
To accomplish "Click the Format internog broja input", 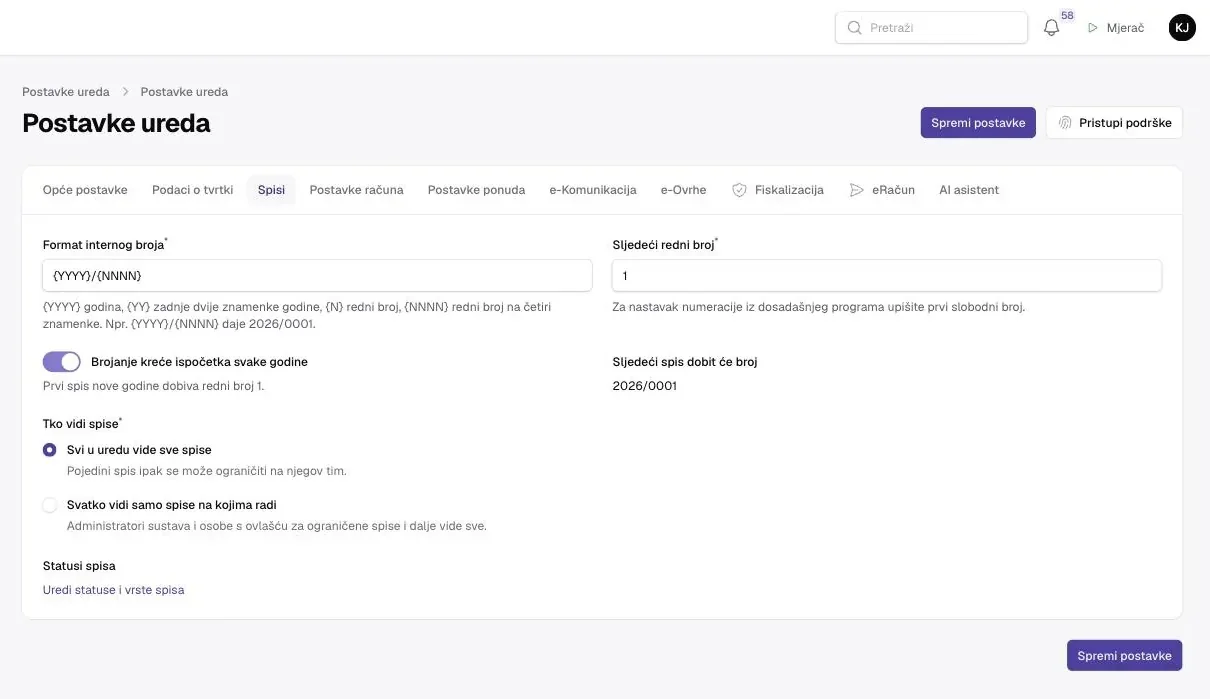I will coord(318,276).
